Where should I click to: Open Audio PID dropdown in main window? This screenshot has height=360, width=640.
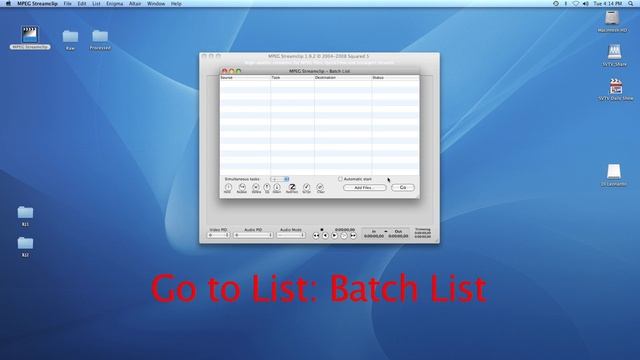(x=253, y=235)
